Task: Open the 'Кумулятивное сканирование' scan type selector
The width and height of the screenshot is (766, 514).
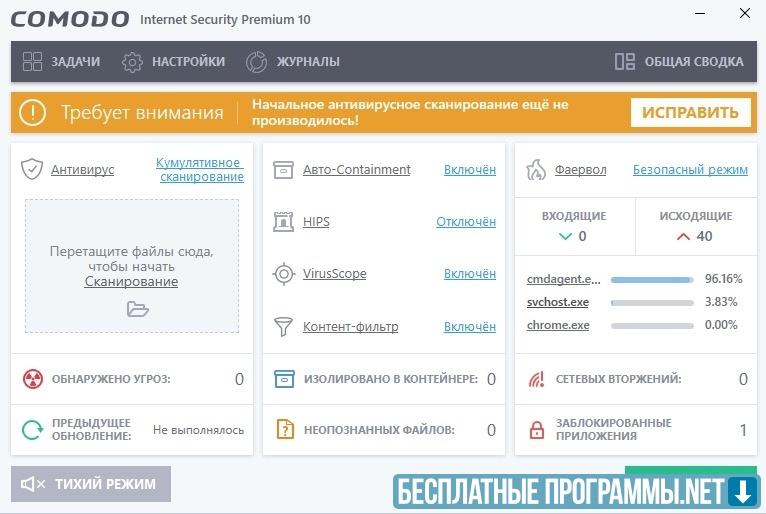Action: coord(200,169)
